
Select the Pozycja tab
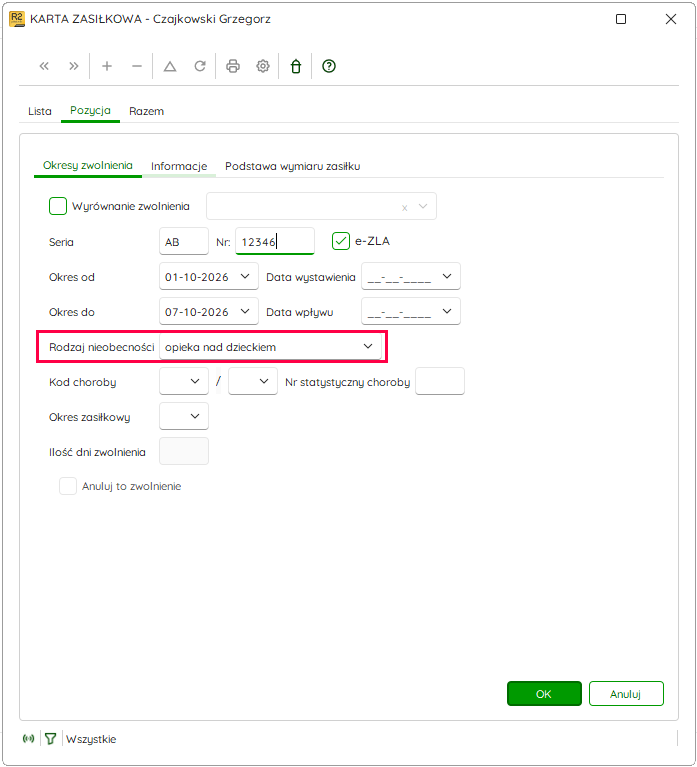90,111
